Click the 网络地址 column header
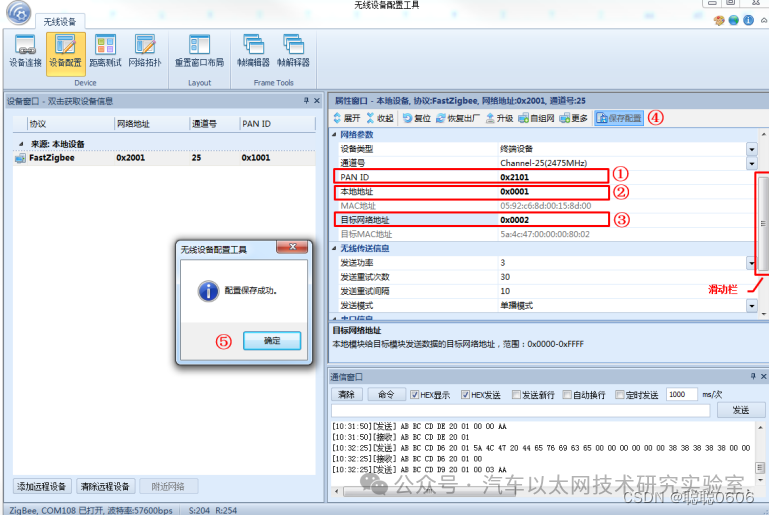The width and height of the screenshot is (769, 515). (x=152, y=124)
